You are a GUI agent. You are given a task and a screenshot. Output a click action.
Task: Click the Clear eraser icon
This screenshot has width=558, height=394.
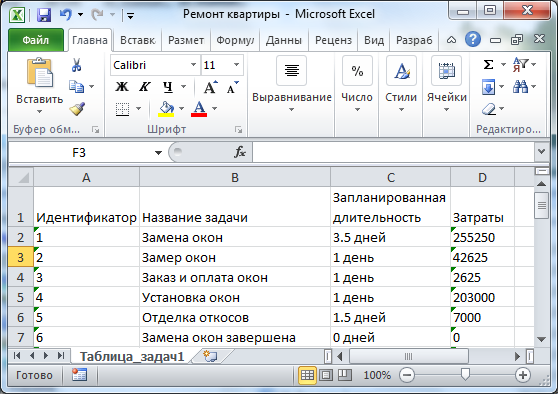(x=489, y=109)
